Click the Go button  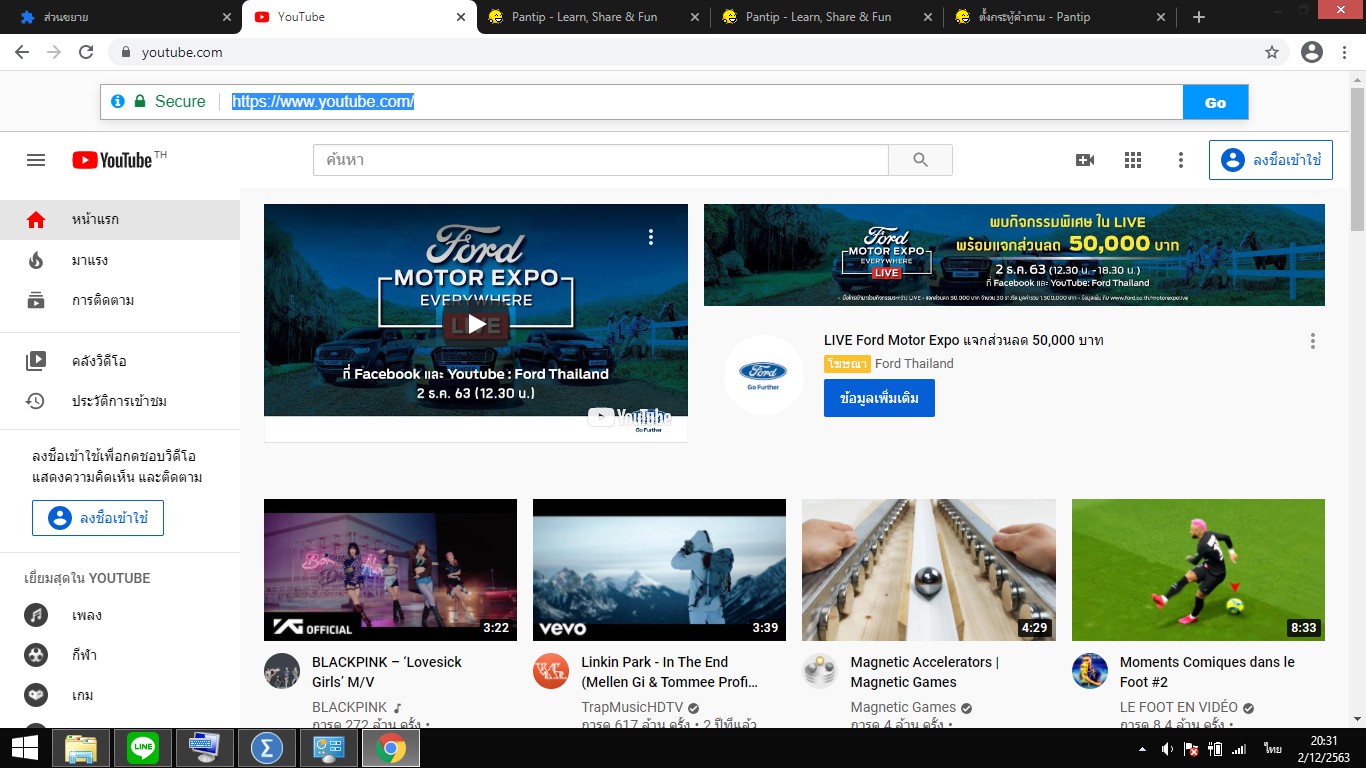click(1215, 102)
